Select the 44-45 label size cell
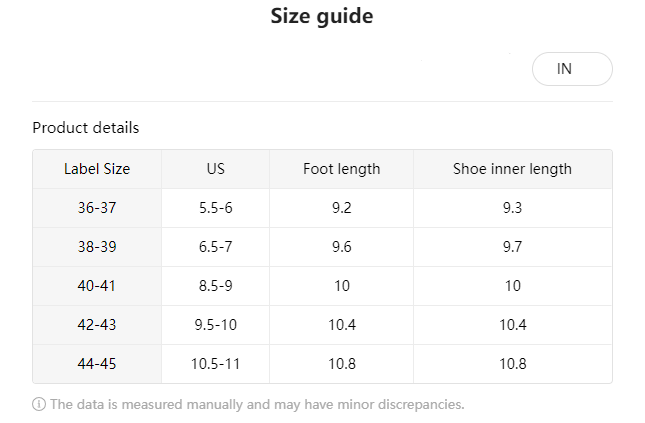 pyautogui.click(x=97, y=364)
